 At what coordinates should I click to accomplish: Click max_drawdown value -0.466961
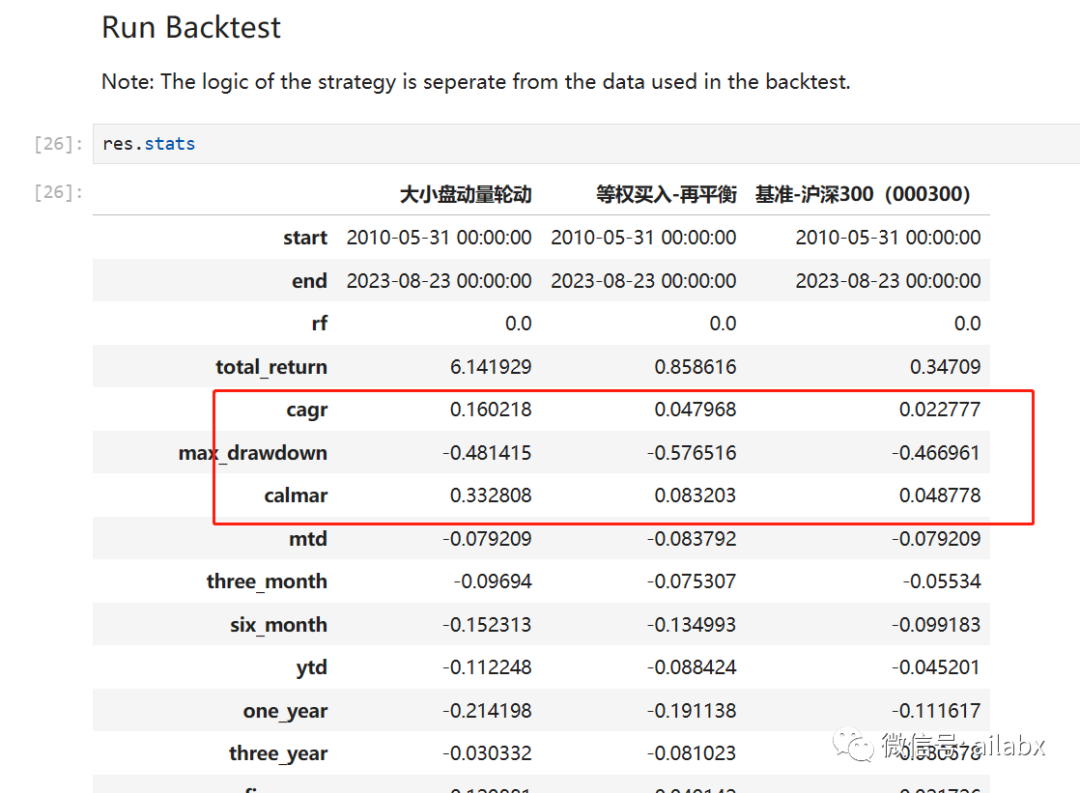pyautogui.click(x=936, y=453)
